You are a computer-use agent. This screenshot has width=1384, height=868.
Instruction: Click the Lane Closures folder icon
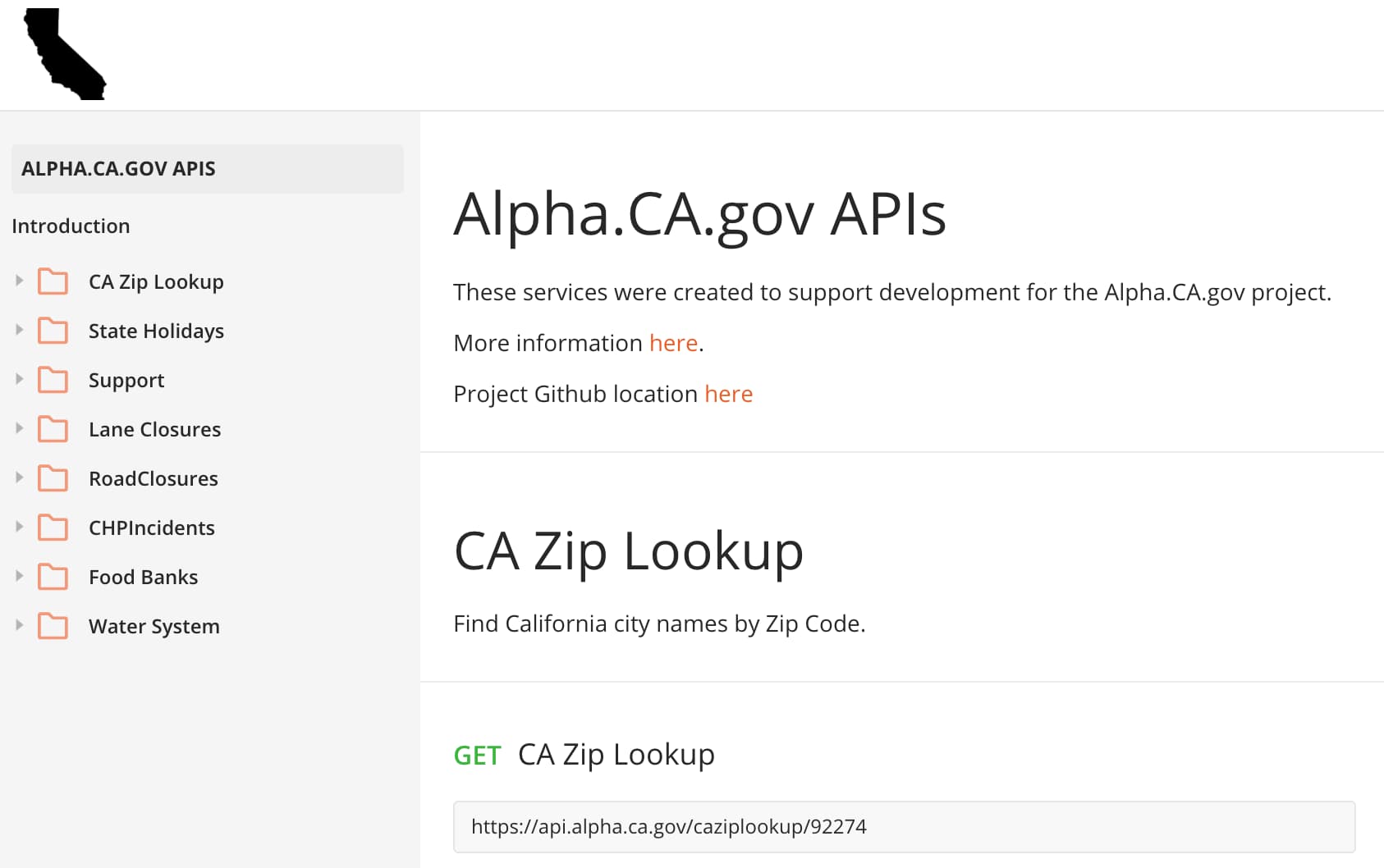(x=53, y=429)
